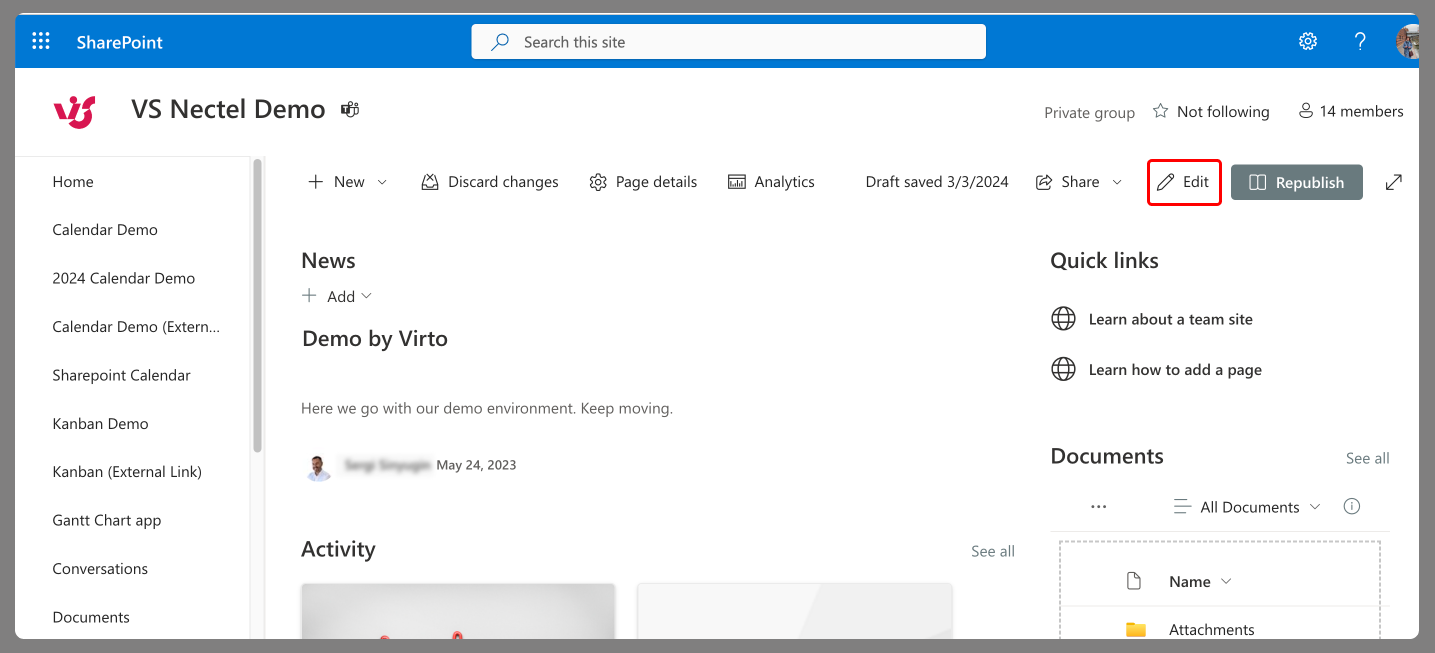The image size is (1435, 653).
Task: Open Kanban (External Link) navigation item
Action: pos(127,472)
